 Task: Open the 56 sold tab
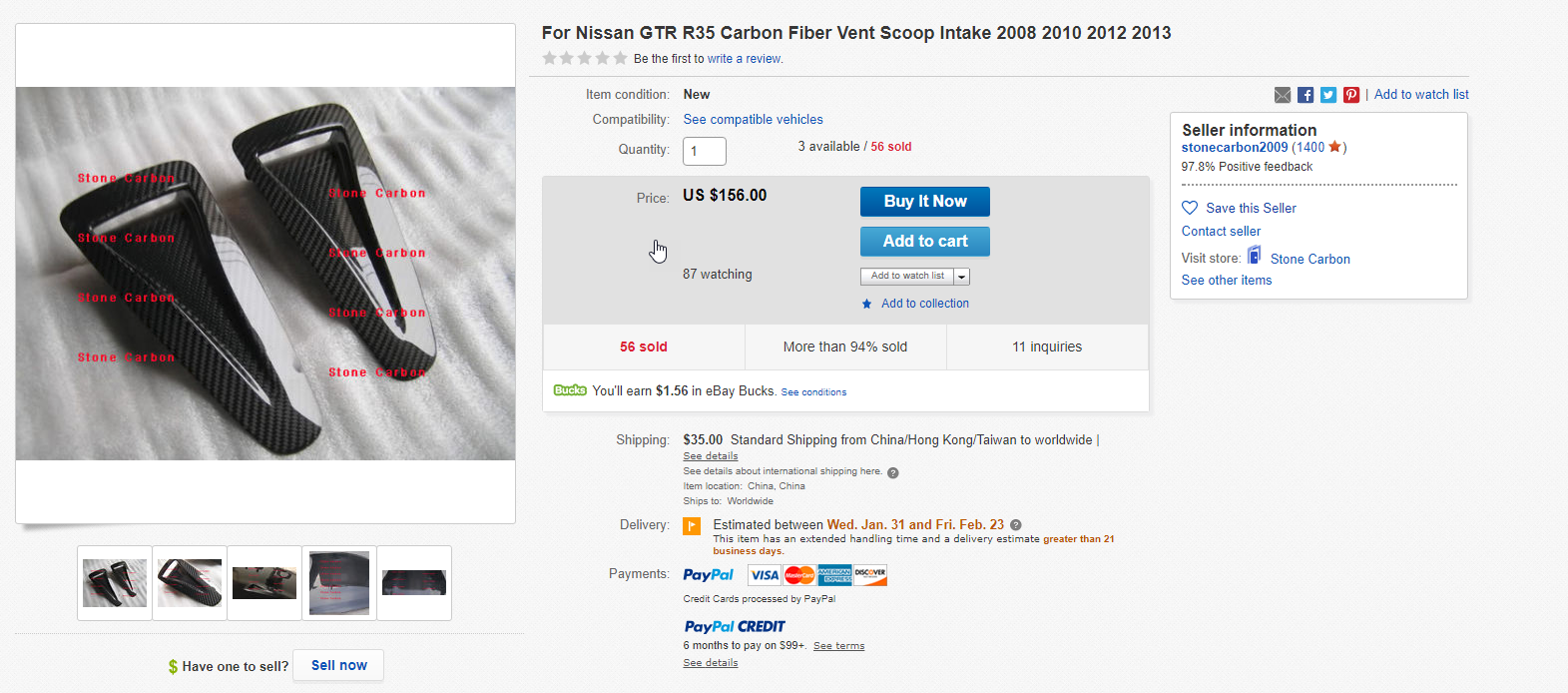point(644,346)
